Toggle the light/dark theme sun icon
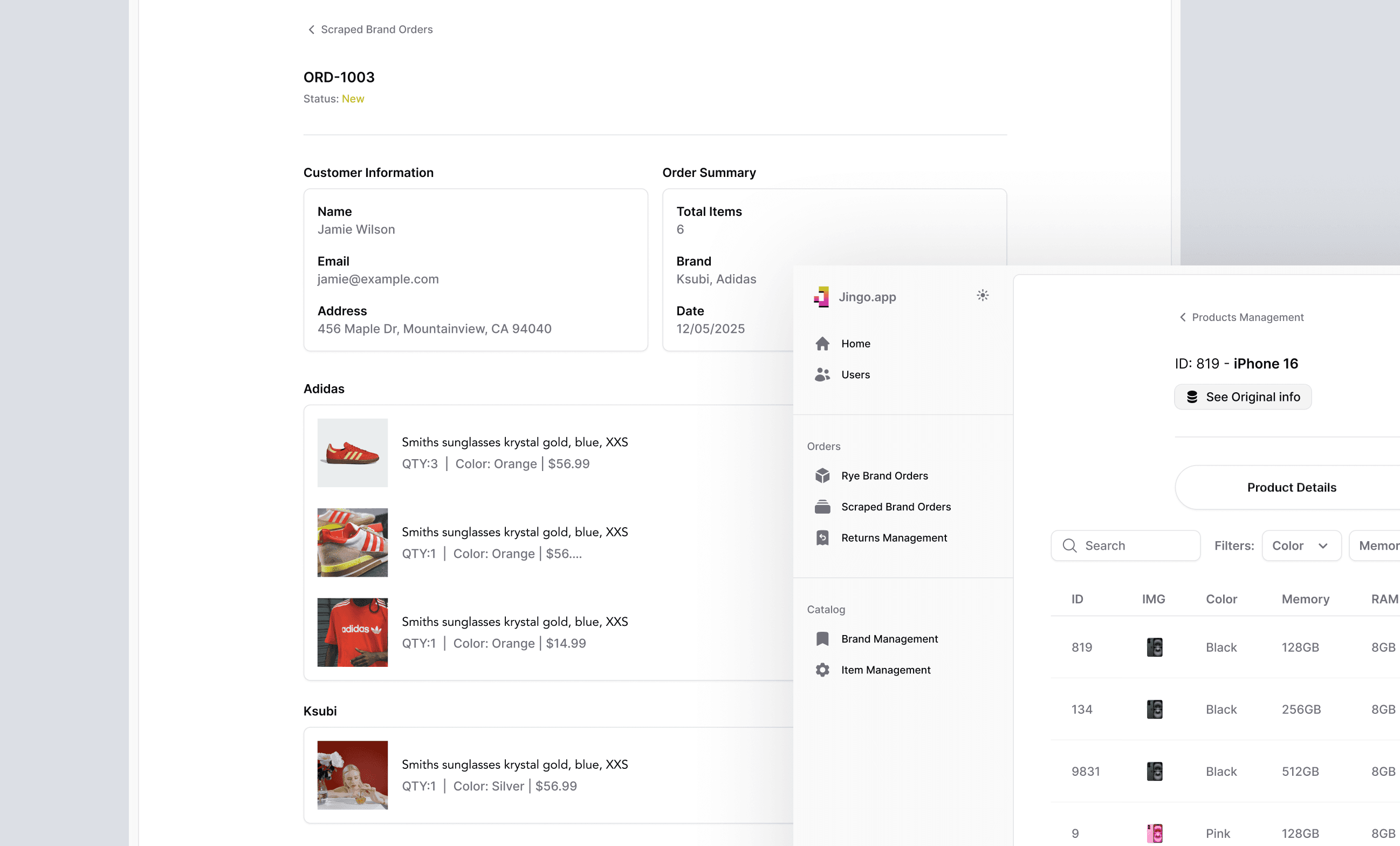The width and height of the screenshot is (1400, 846). [983, 296]
